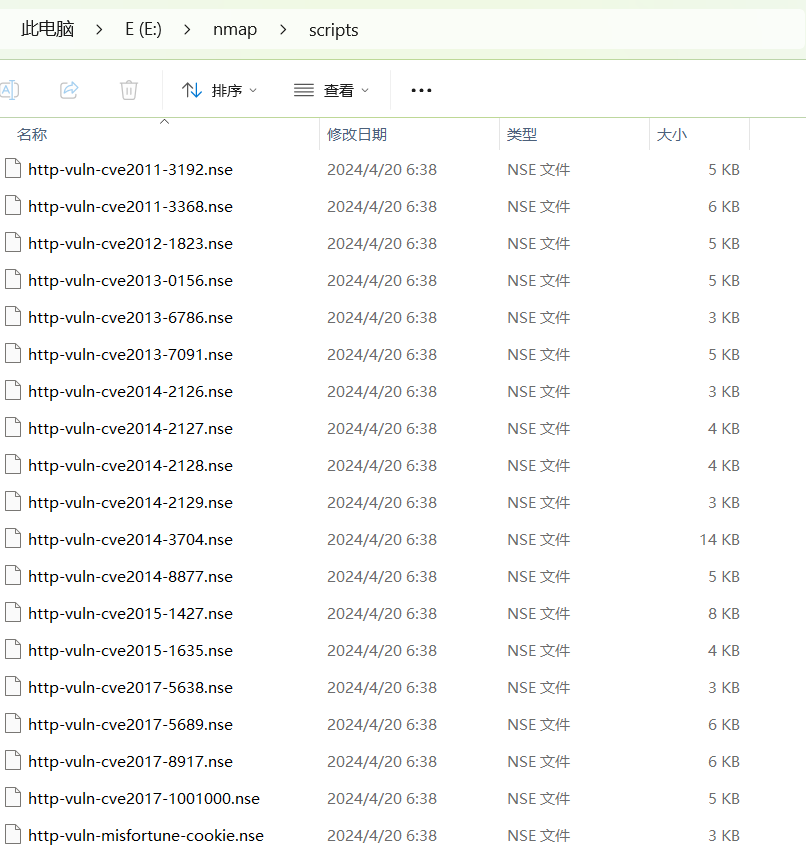Screen dimensions: 806x850
Task: Click the file icon of http-vuln-cve2014-3704.nse
Action: coord(13,539)
